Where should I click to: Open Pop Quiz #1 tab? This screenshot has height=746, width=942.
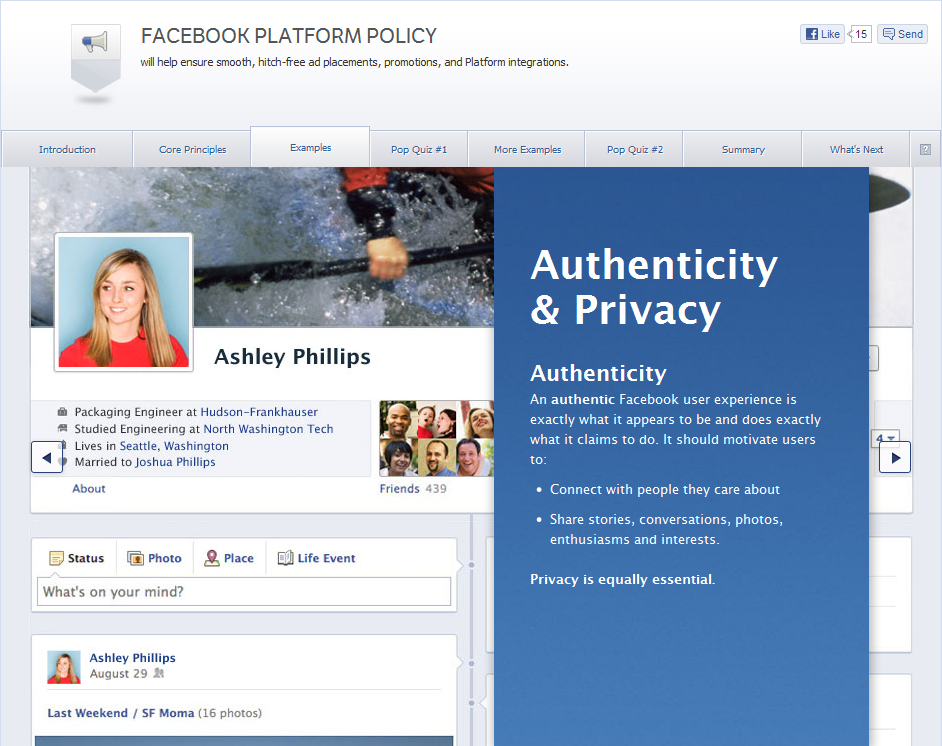(419, 149)
